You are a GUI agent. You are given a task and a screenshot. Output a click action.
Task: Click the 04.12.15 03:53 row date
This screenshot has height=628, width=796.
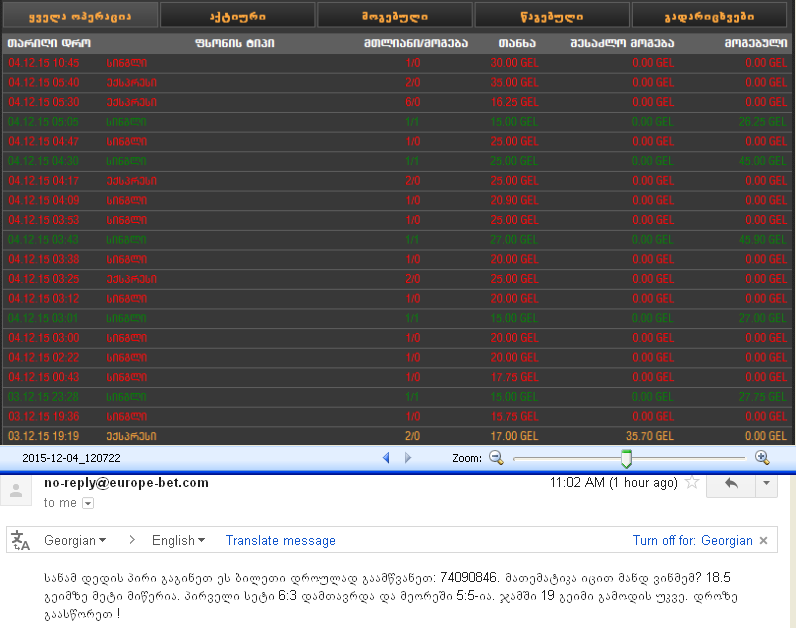click(44, 220)
